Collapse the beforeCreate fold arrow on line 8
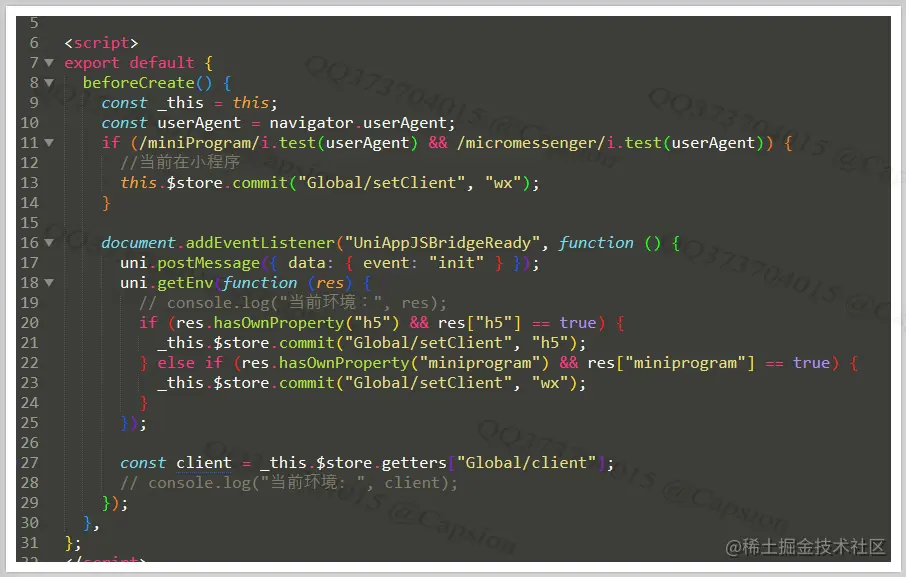Screen dimensions: 906x577 click(49, 83)
